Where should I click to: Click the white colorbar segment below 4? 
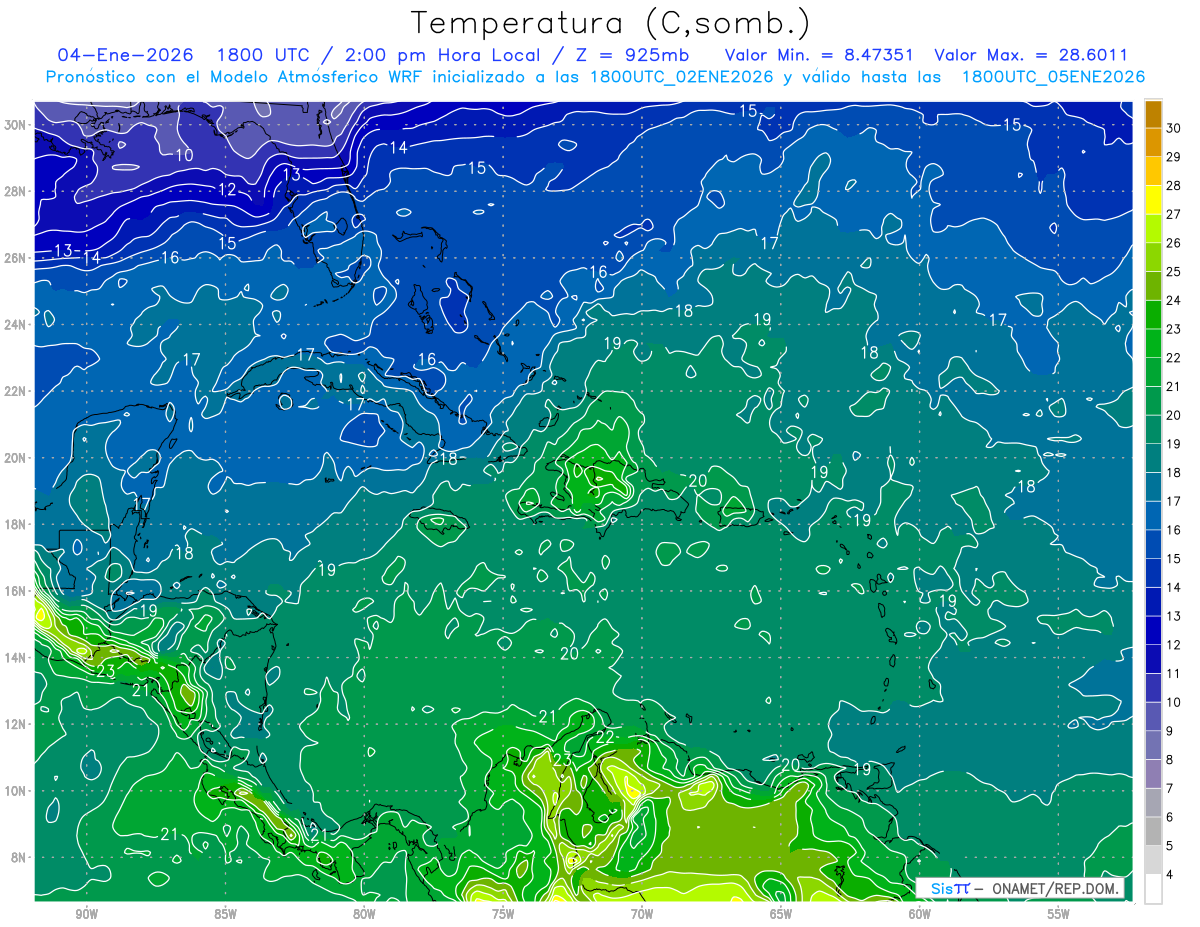pos(1153,889)
